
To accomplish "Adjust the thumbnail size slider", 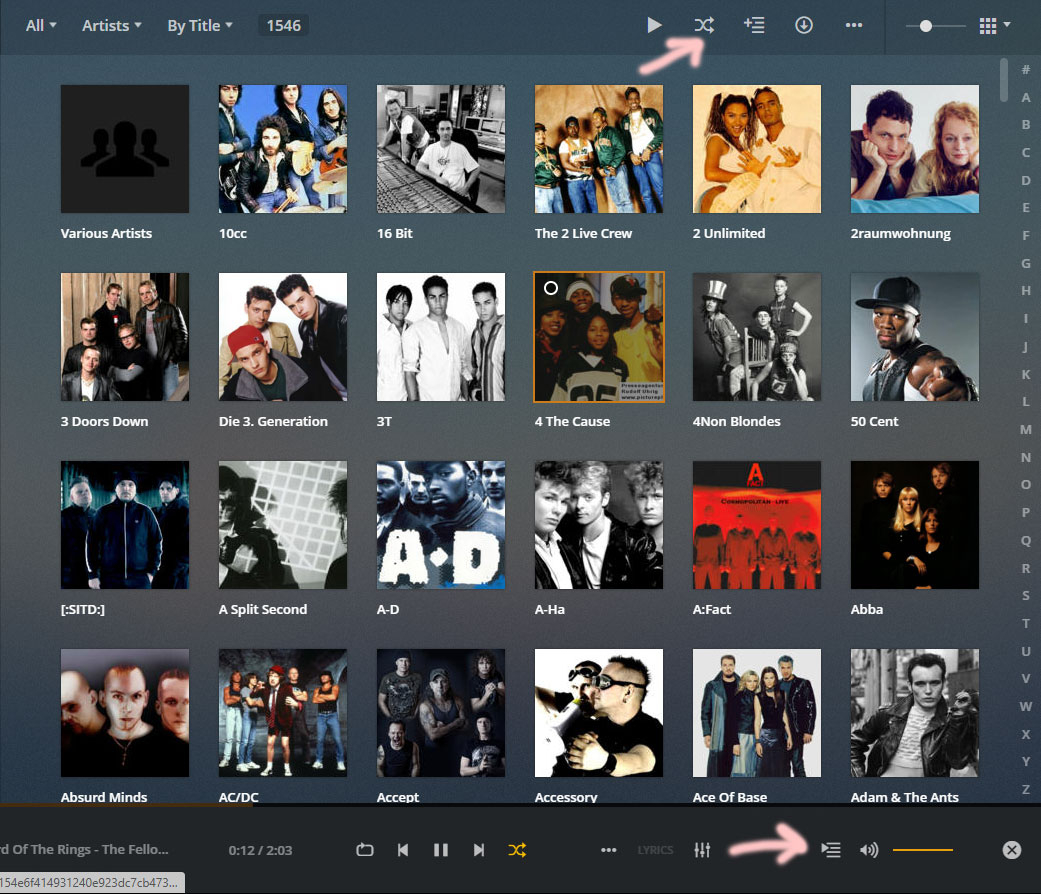I will (x=936, y=26).
